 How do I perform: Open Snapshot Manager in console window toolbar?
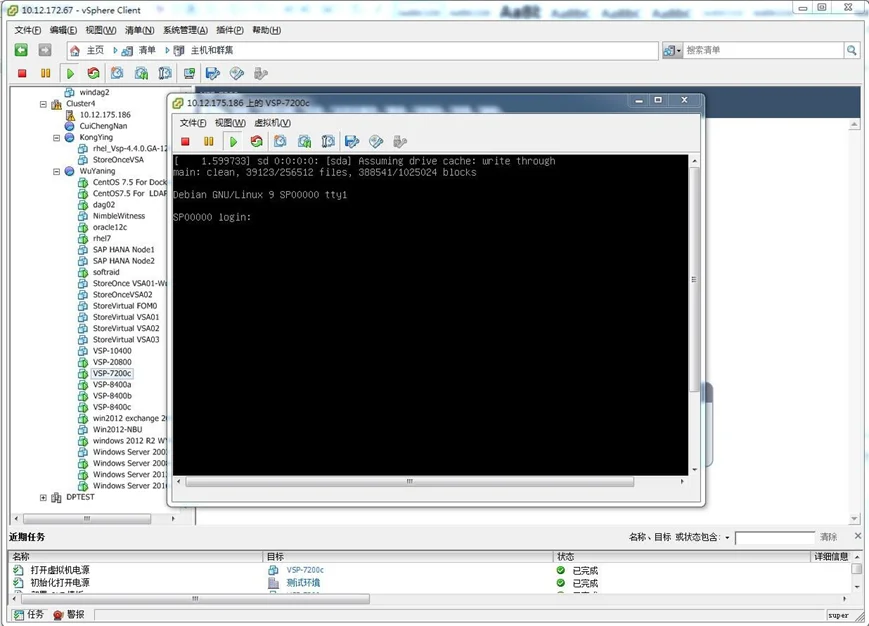[328, 142]
